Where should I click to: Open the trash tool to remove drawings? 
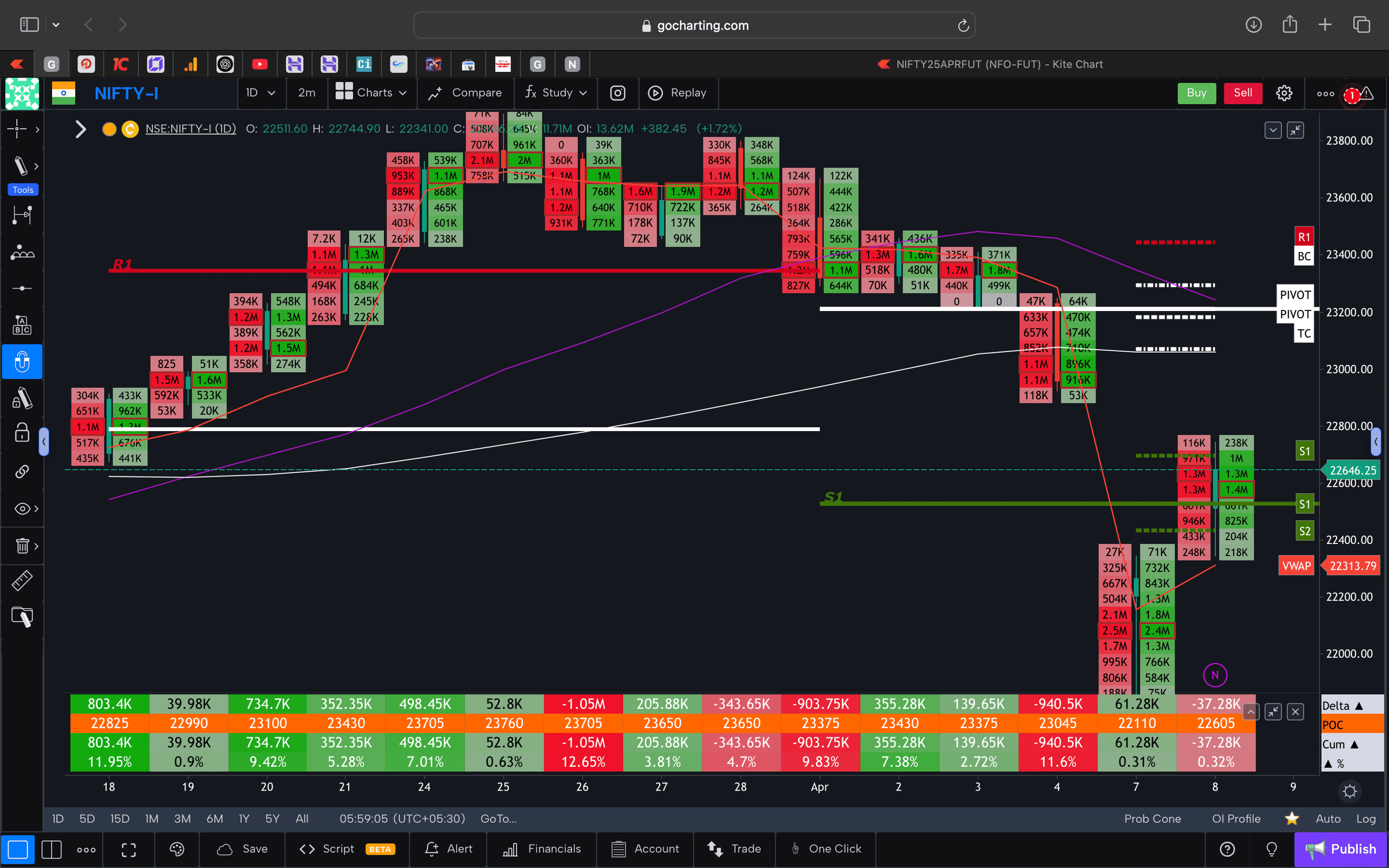click(22, 546)
